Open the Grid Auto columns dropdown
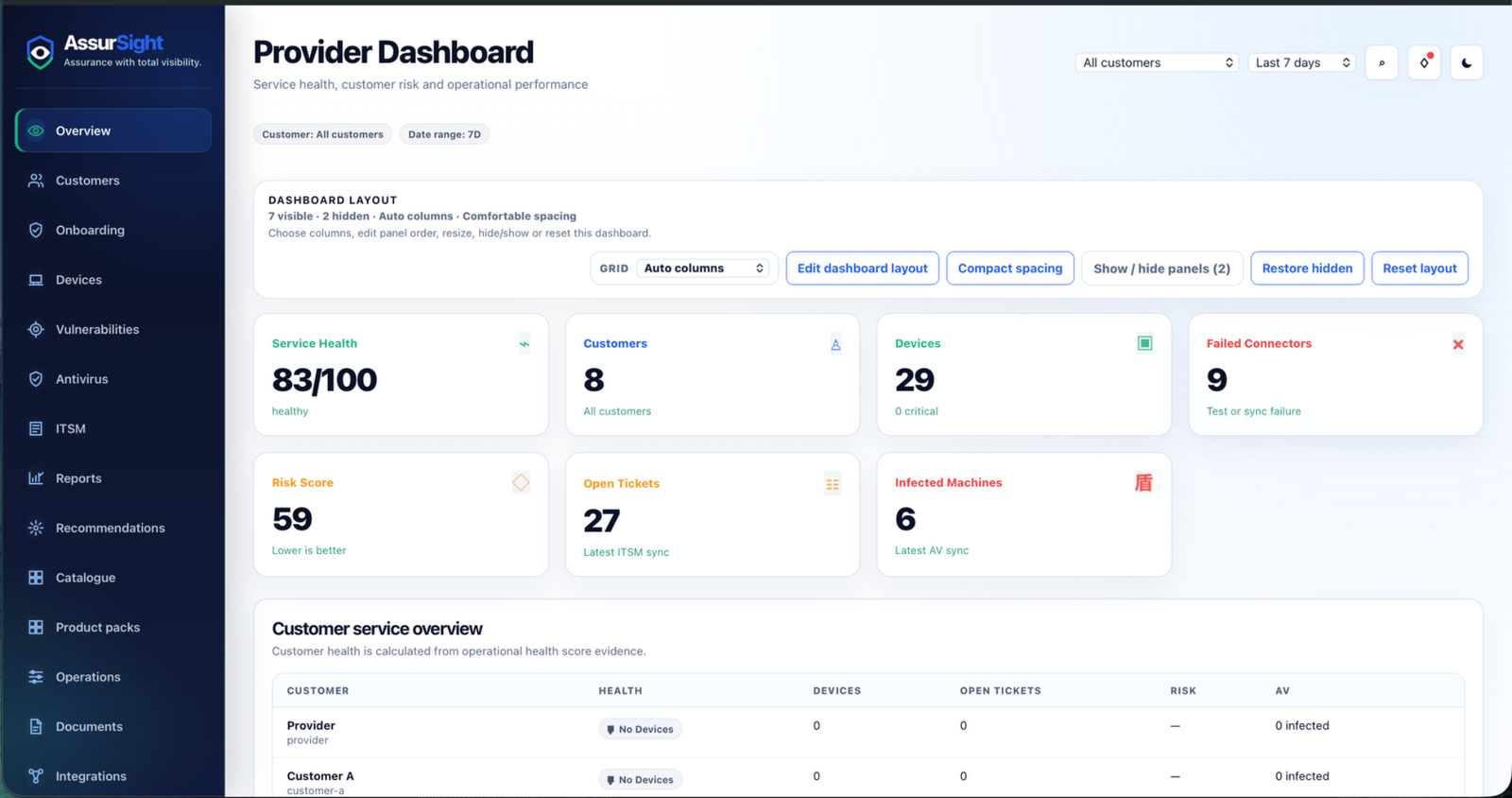Screen dimensions: 1512x798 pyautogui.click(x=703, y=269)
